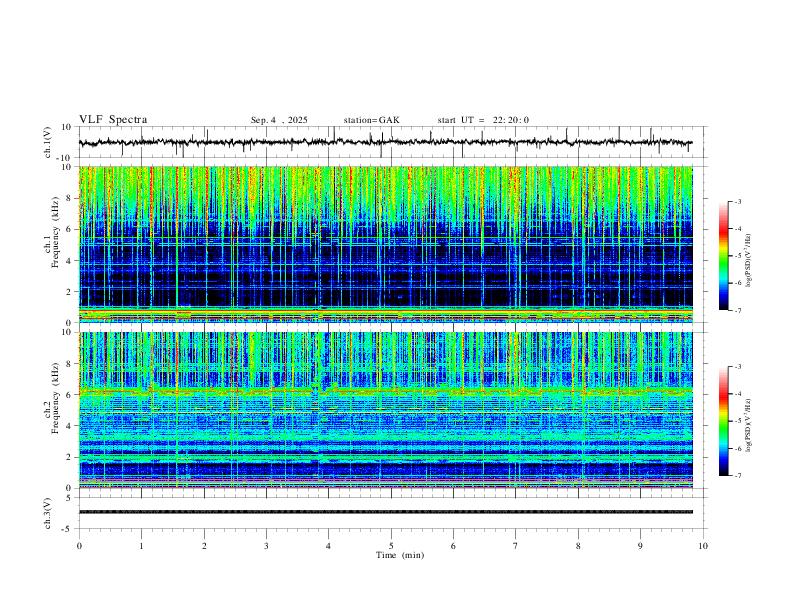Click the ch.1 voltage waveform trace
Image resolution: width=792 pixels, height=612 pixels.
pos(385,142)
